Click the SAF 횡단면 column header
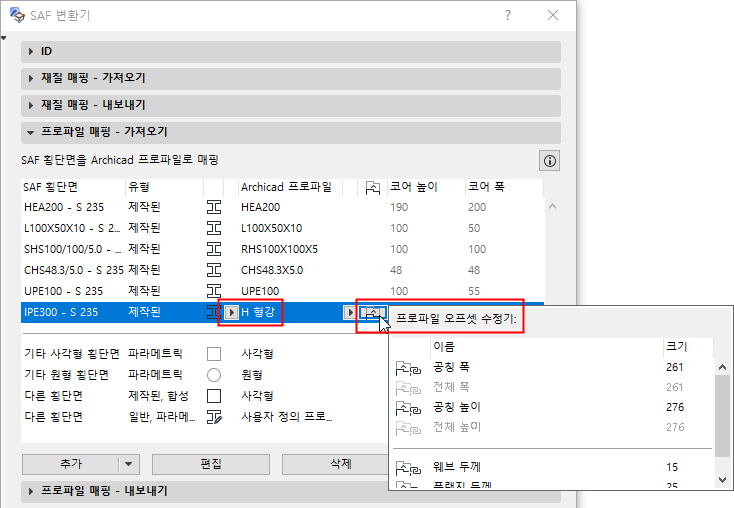Image resolution: width=734 pixels, height=508 pixels. [73, 187]
